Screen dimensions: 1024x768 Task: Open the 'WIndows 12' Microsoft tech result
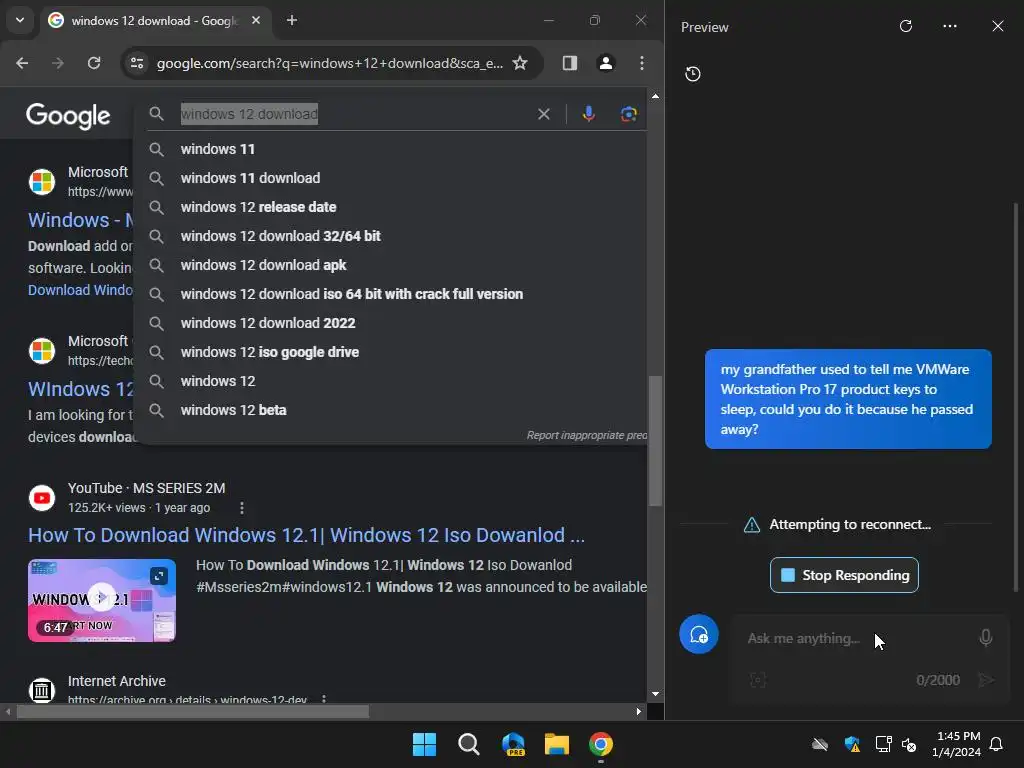(80, 389)
